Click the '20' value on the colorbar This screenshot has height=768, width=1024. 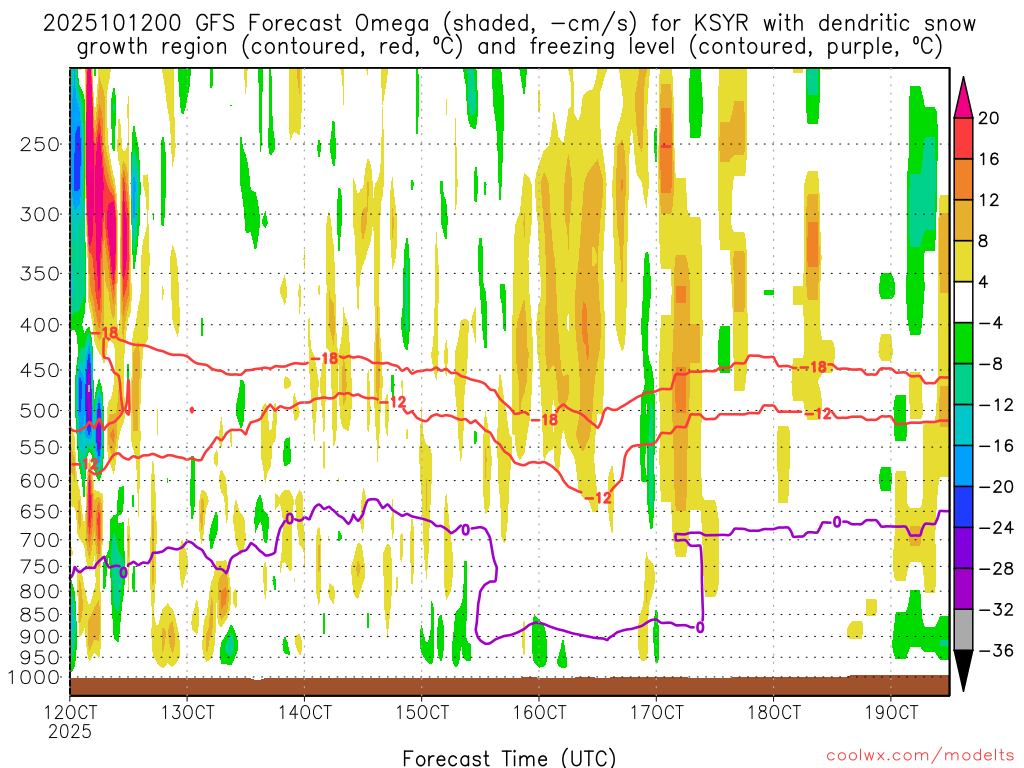point(989,118)
